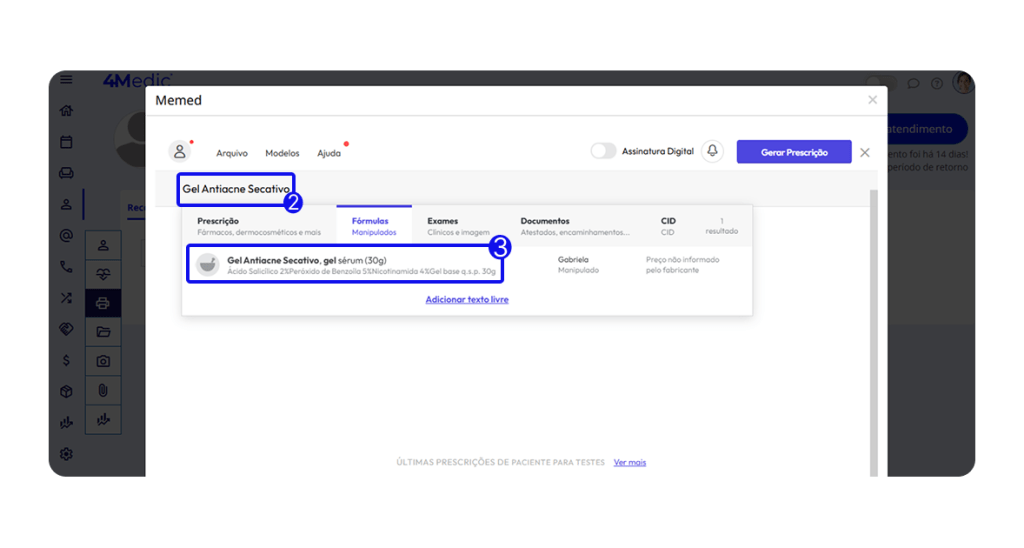Choose Gel Antiacne Secativo gel sérum result

pyautogui.click(x=345, y=265)
